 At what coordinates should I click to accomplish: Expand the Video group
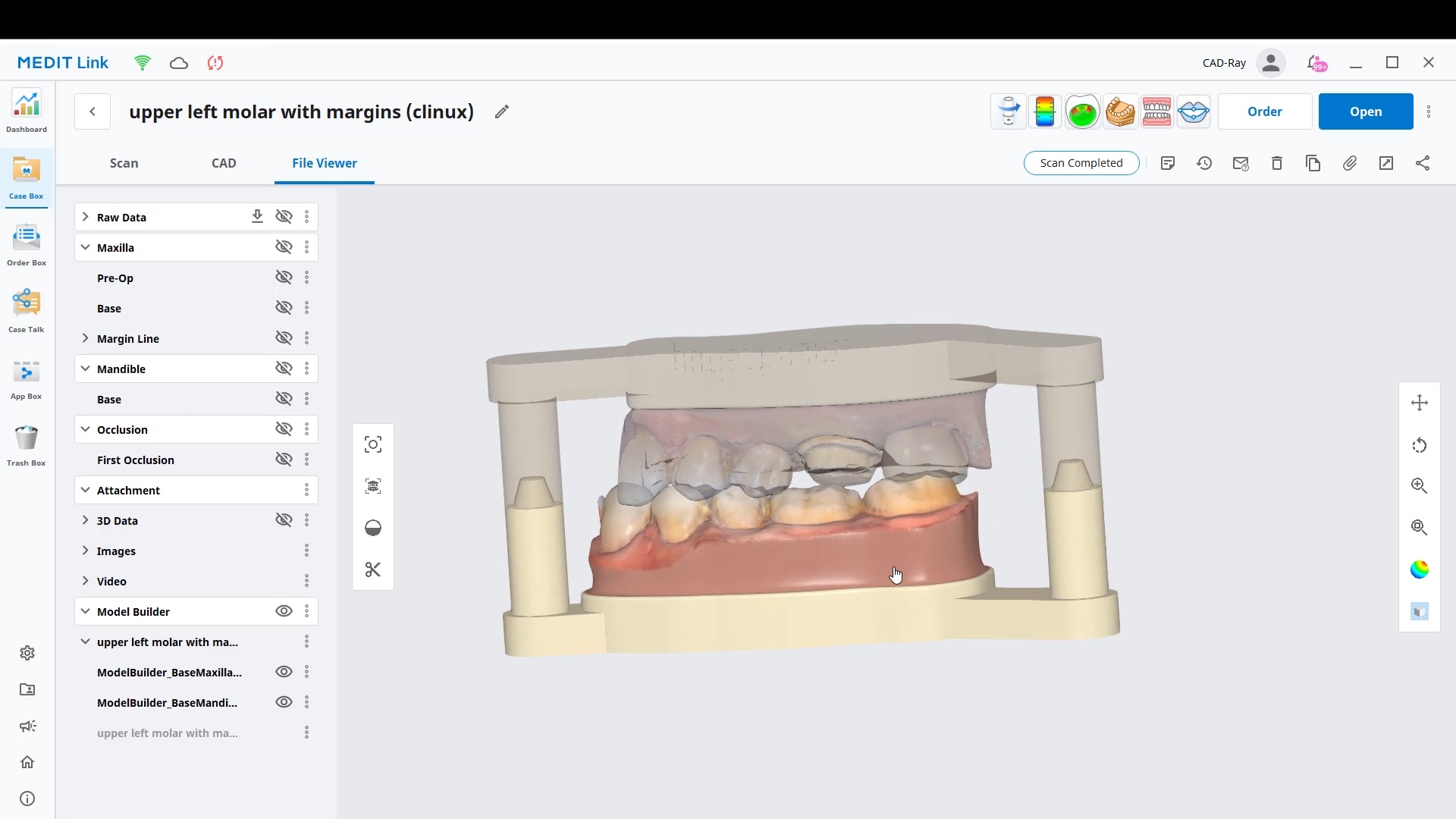click(x=85, y=581)
